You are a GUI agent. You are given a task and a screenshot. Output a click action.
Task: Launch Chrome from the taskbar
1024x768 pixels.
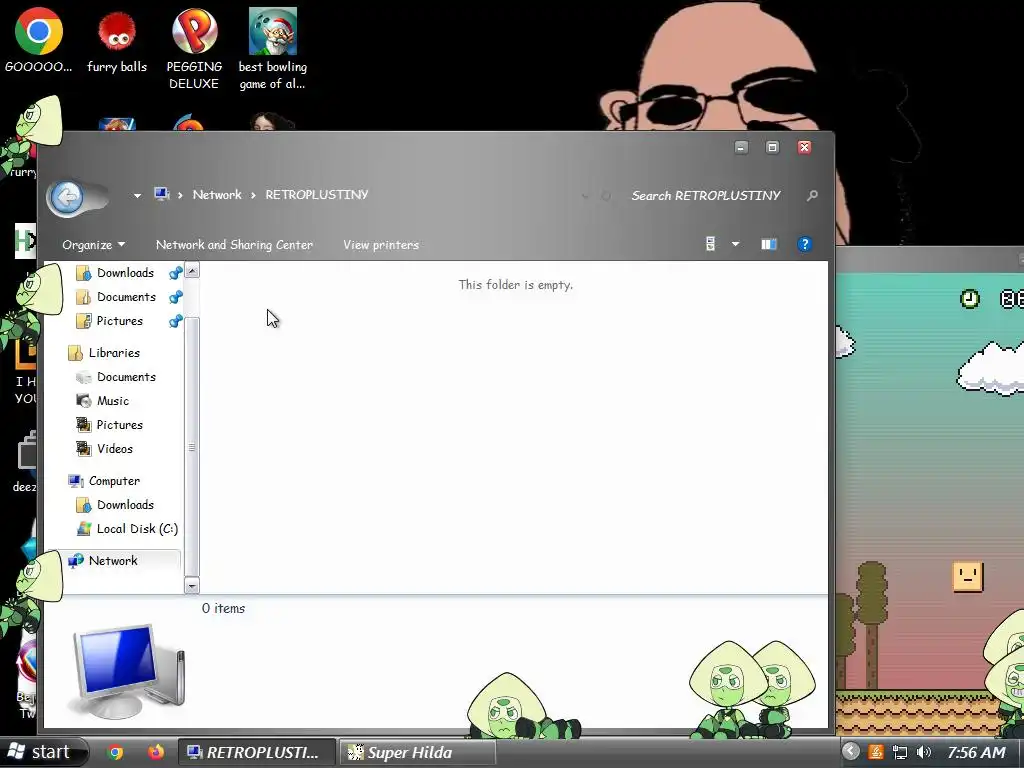[116, 752]
